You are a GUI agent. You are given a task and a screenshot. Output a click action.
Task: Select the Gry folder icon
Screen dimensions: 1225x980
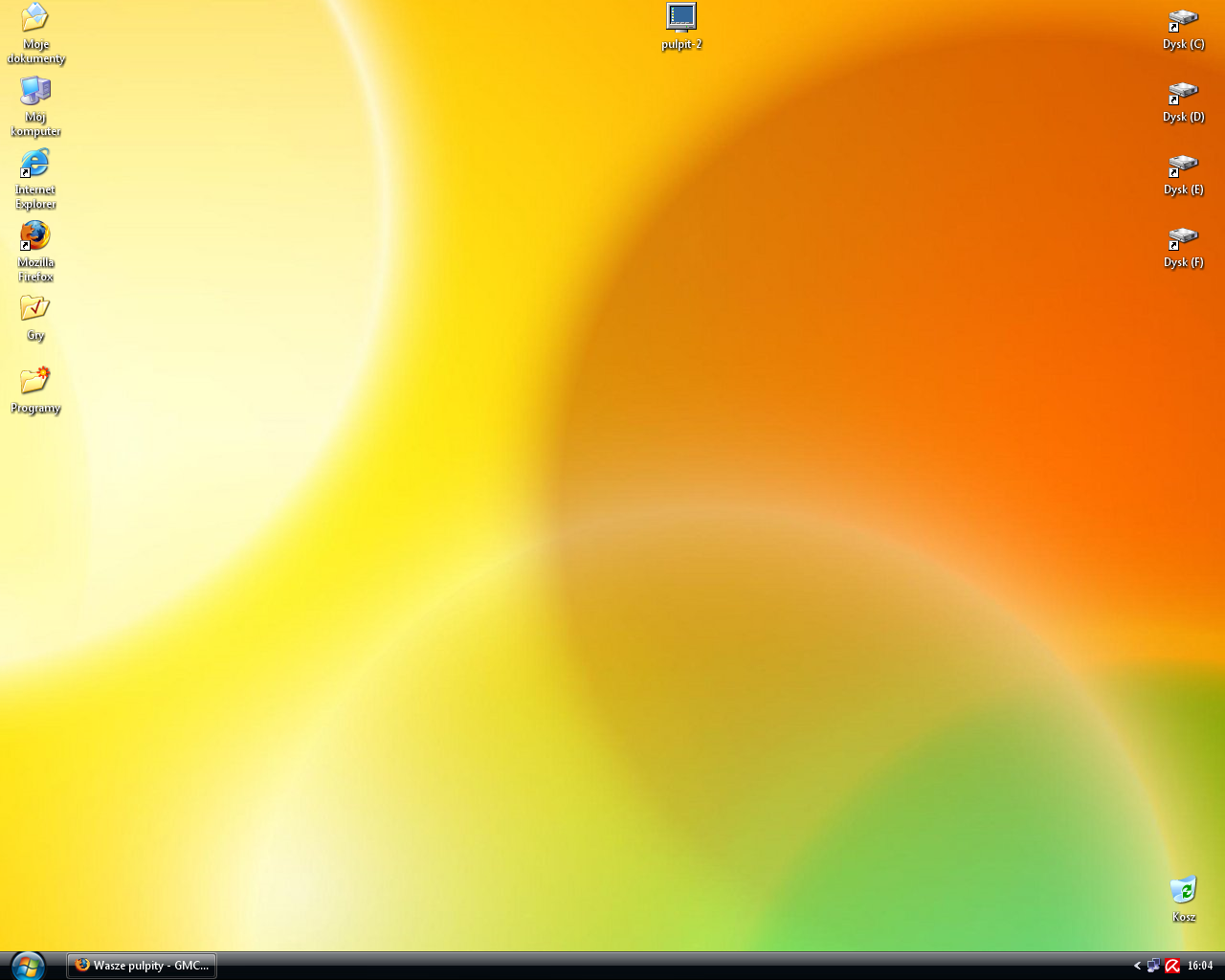(35, 308)
